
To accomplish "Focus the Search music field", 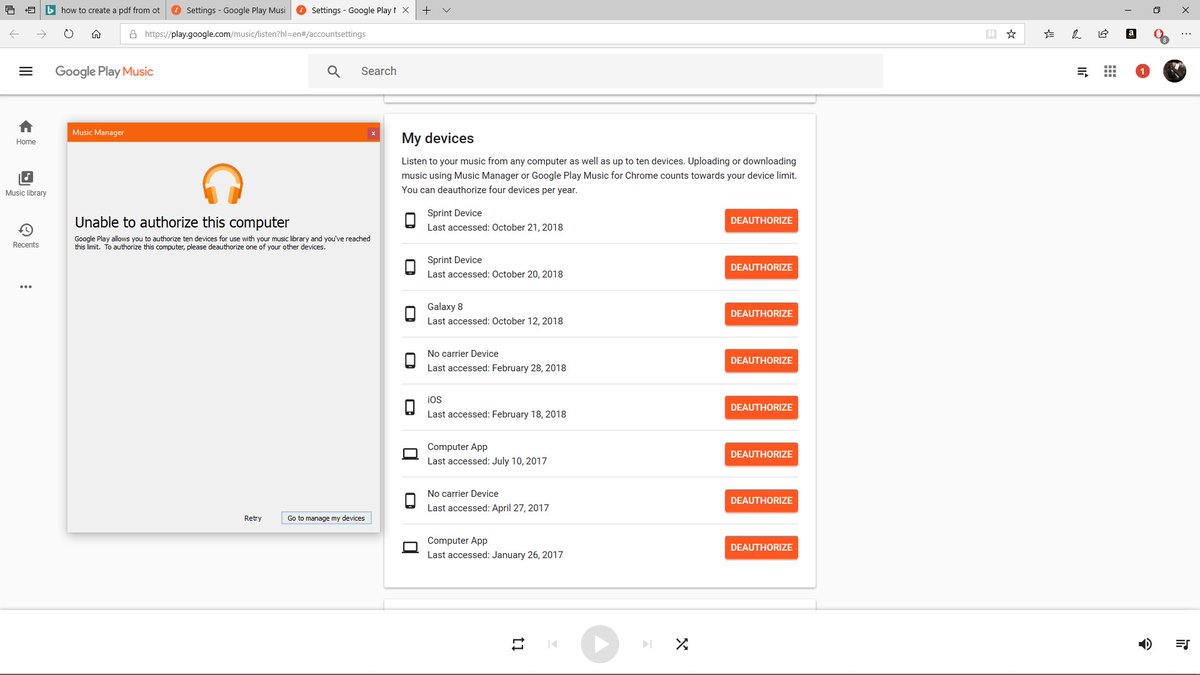I will [x=595, y=71].
